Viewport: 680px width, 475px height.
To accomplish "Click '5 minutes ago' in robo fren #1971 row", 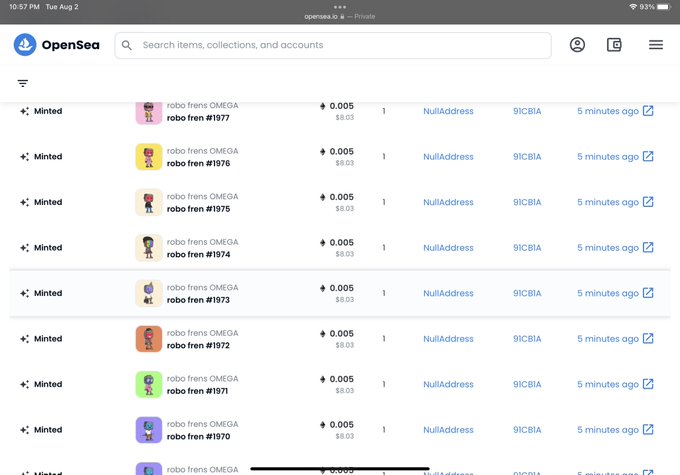I will [x=608, y=384].
